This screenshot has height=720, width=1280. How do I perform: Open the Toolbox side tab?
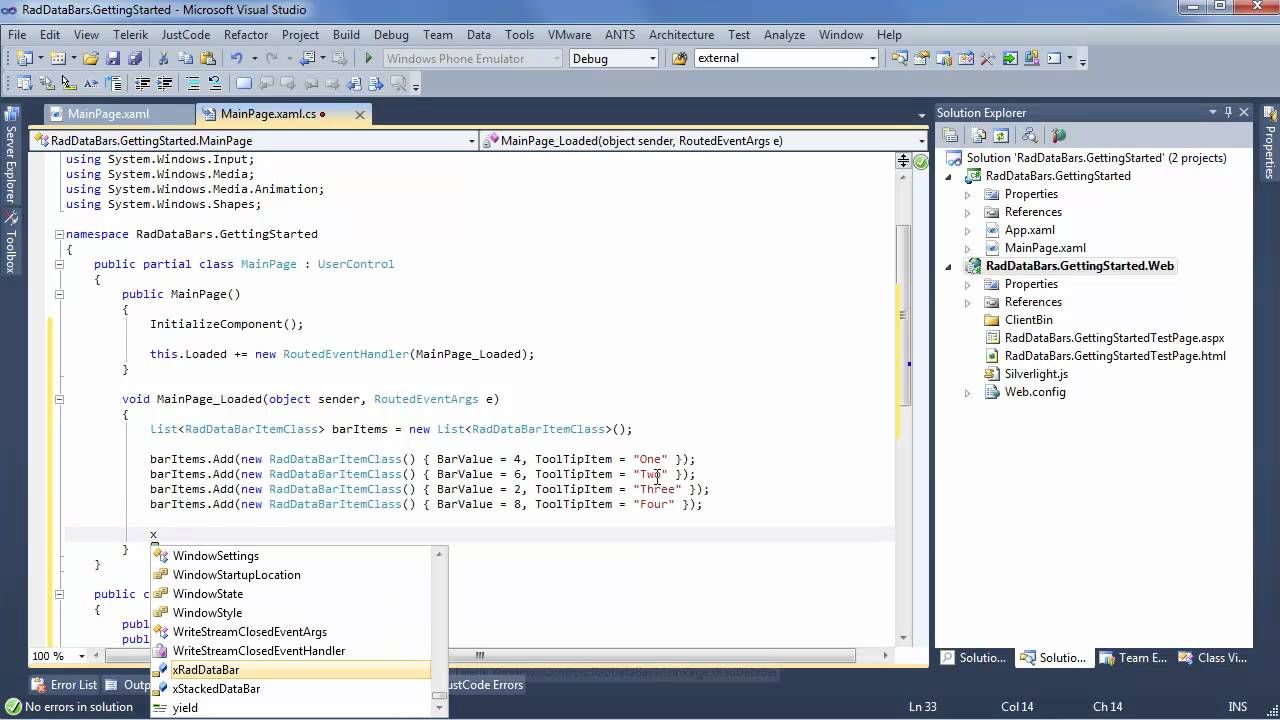coord(11,242)
